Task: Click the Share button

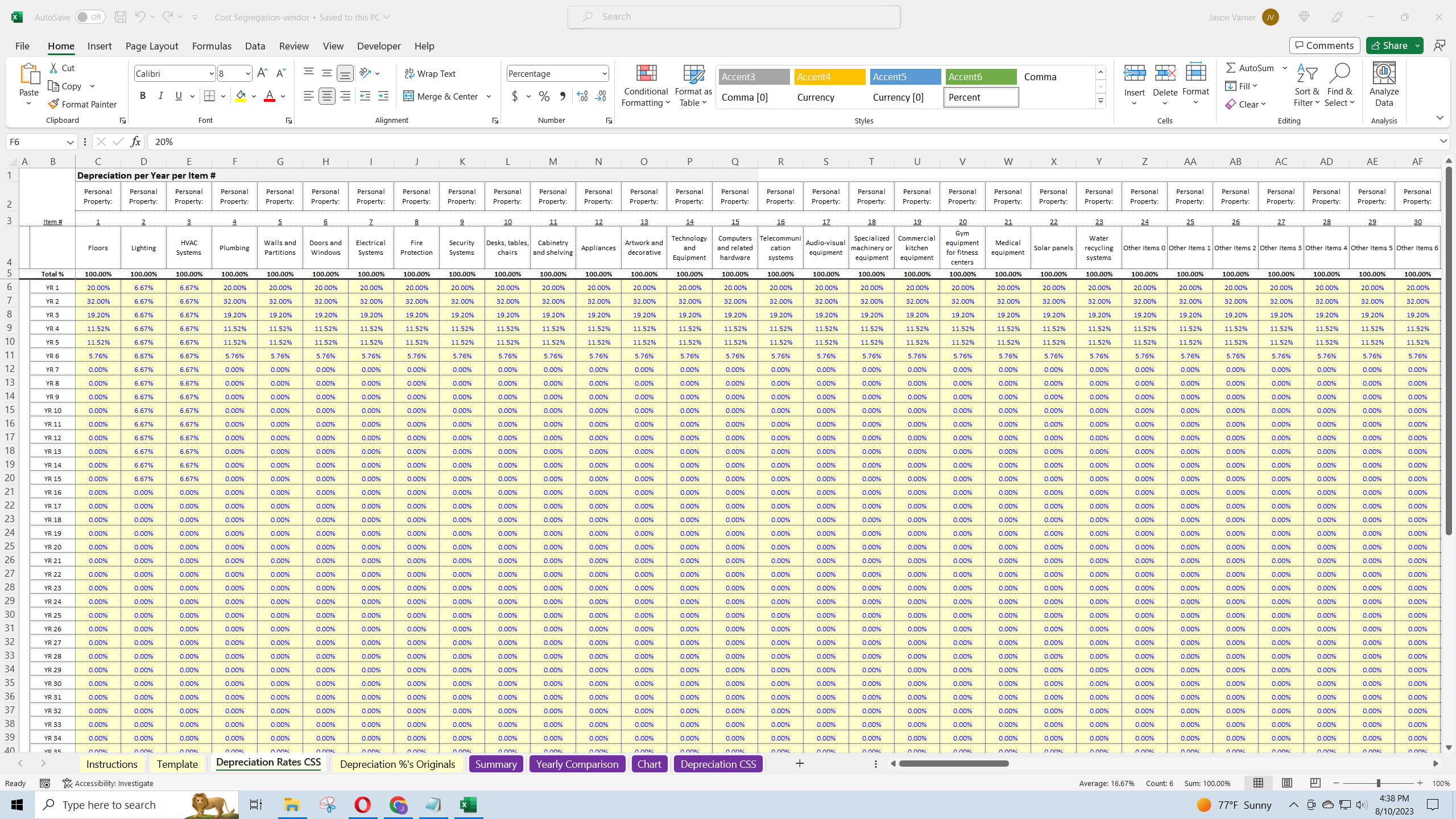Action: 1388,45
